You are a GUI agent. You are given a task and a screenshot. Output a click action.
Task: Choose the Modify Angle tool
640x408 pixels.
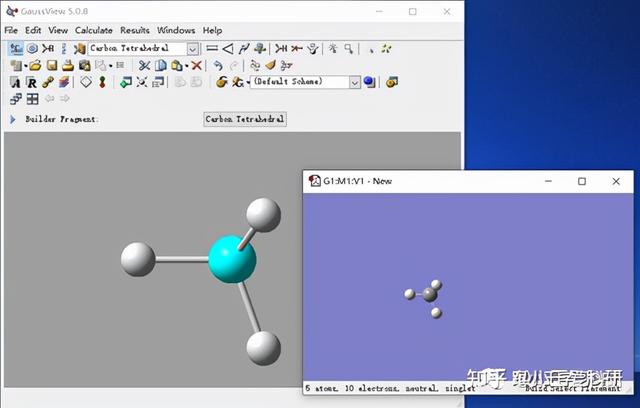click(228, 49)
